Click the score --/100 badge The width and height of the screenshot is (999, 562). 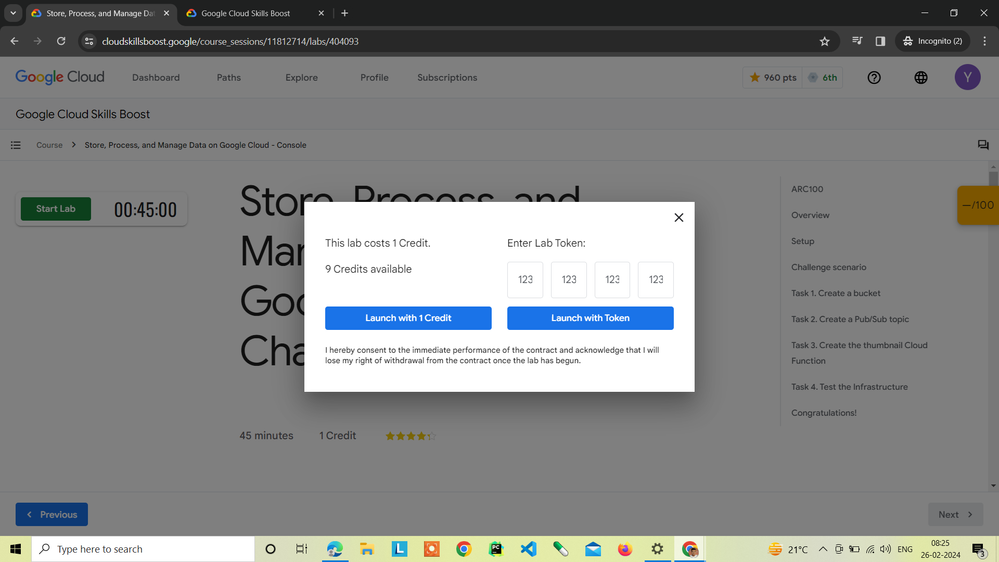(978, 205)
